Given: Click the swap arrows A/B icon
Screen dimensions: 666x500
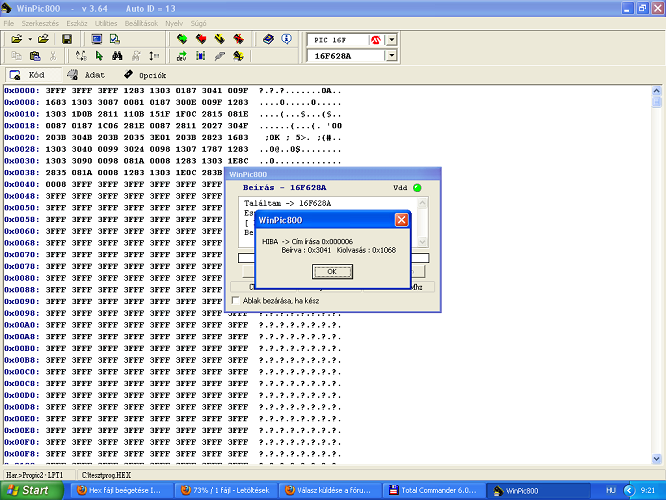Looking at the screenshot, I should (81, 56).
